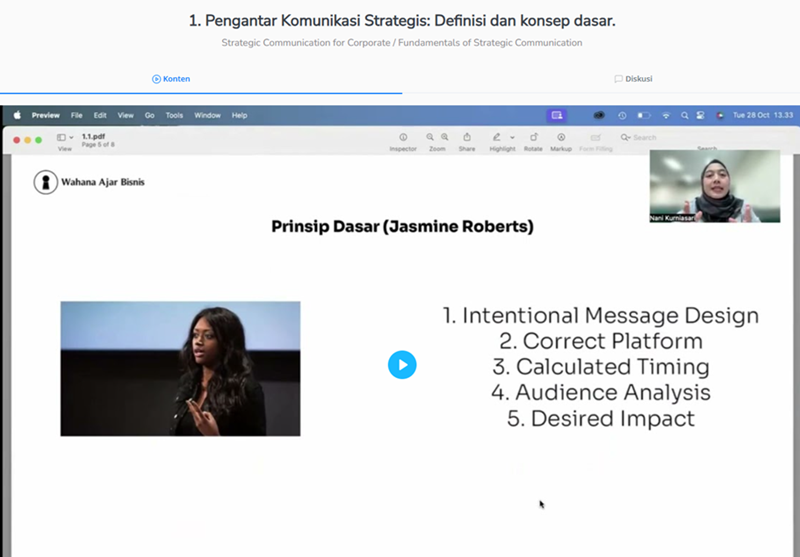Click the text Desired Impact
Viewport: 800px width, 557px height.
click(x=612, y=418)
